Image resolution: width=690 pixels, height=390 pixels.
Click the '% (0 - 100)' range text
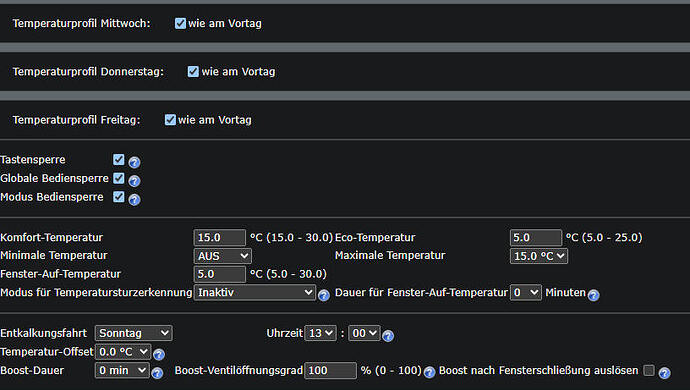[x=391, y=370]
